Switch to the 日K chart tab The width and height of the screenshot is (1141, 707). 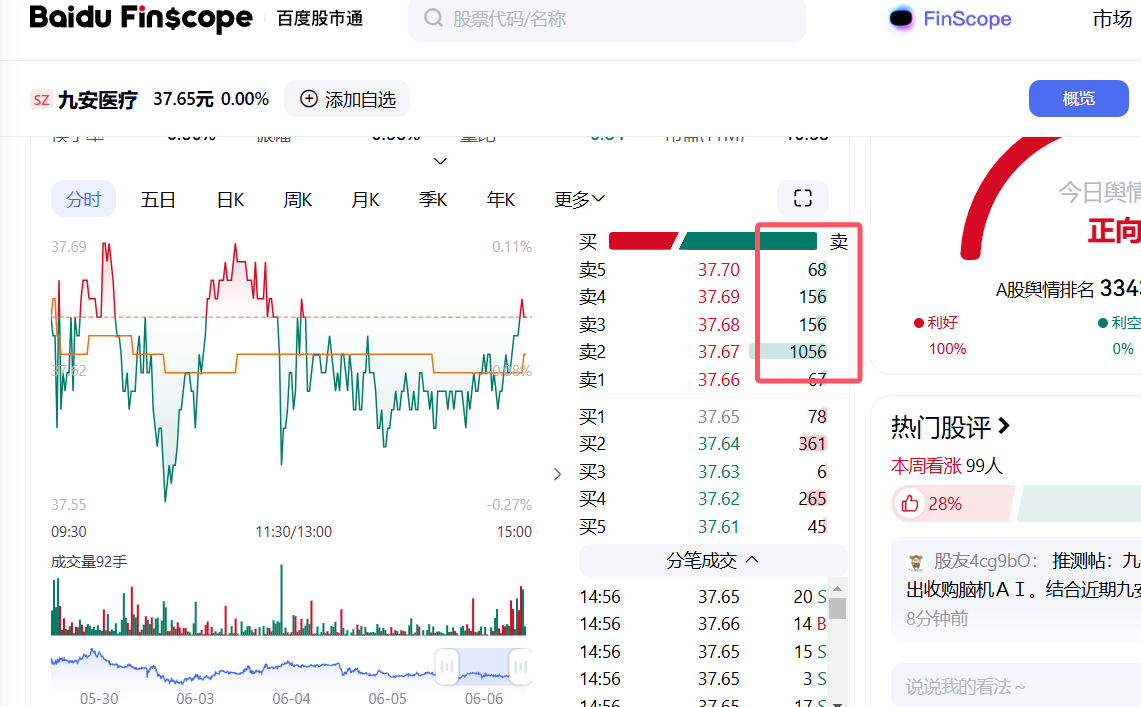tap(231, 199)
